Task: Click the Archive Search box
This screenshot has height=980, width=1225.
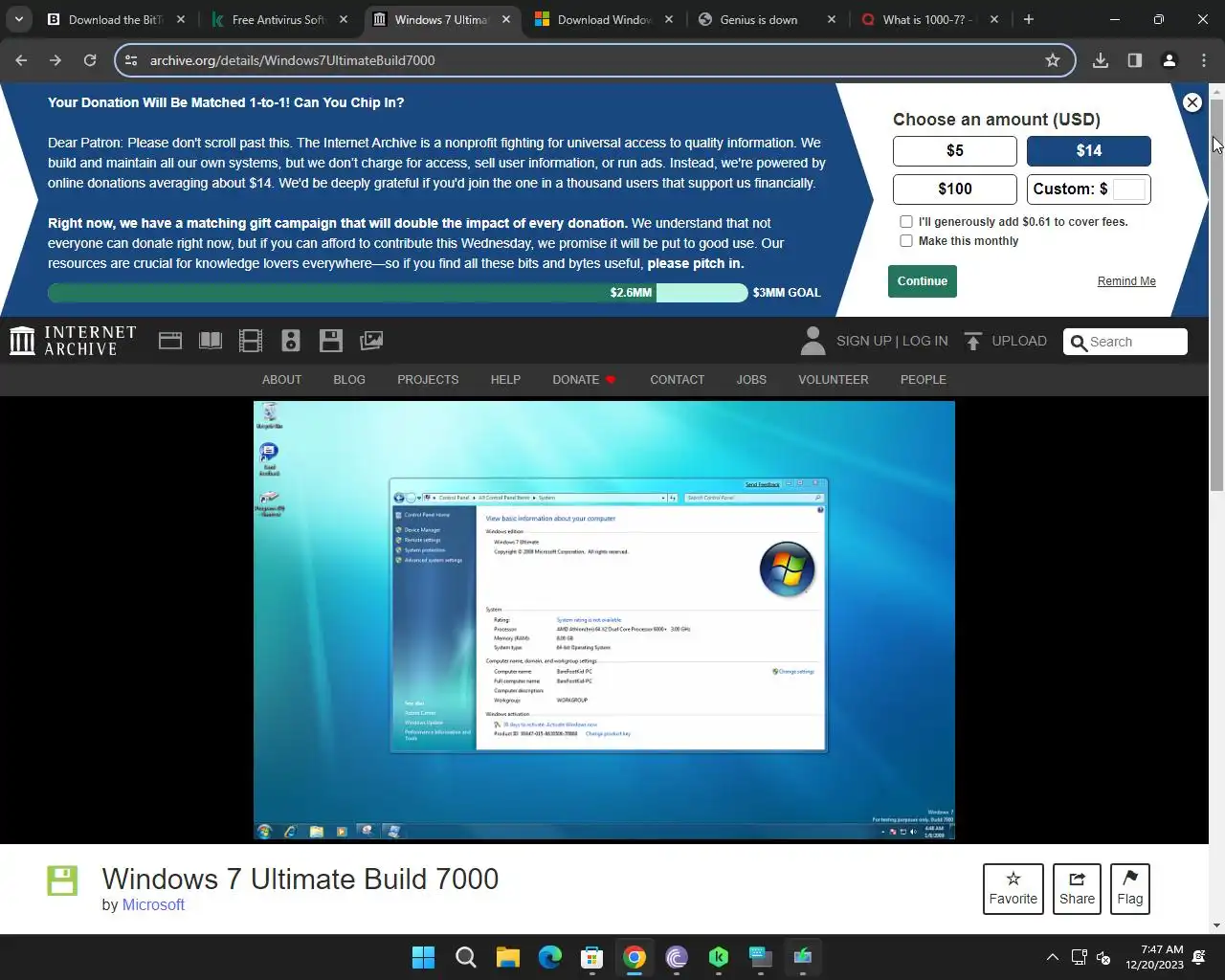Action: 1125,342
